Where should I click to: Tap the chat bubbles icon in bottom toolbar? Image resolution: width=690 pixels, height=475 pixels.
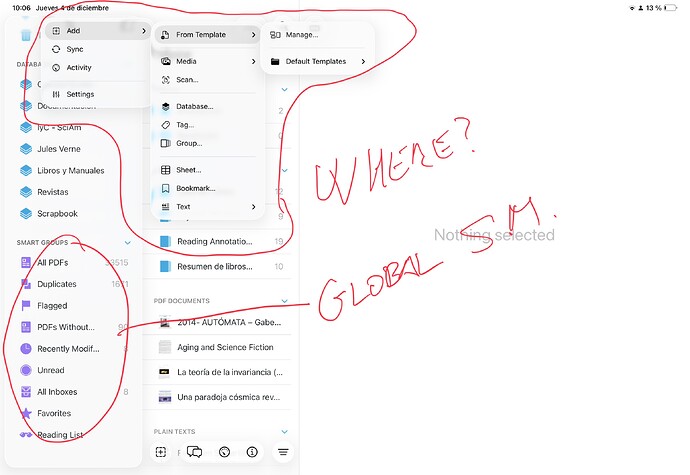194,452
